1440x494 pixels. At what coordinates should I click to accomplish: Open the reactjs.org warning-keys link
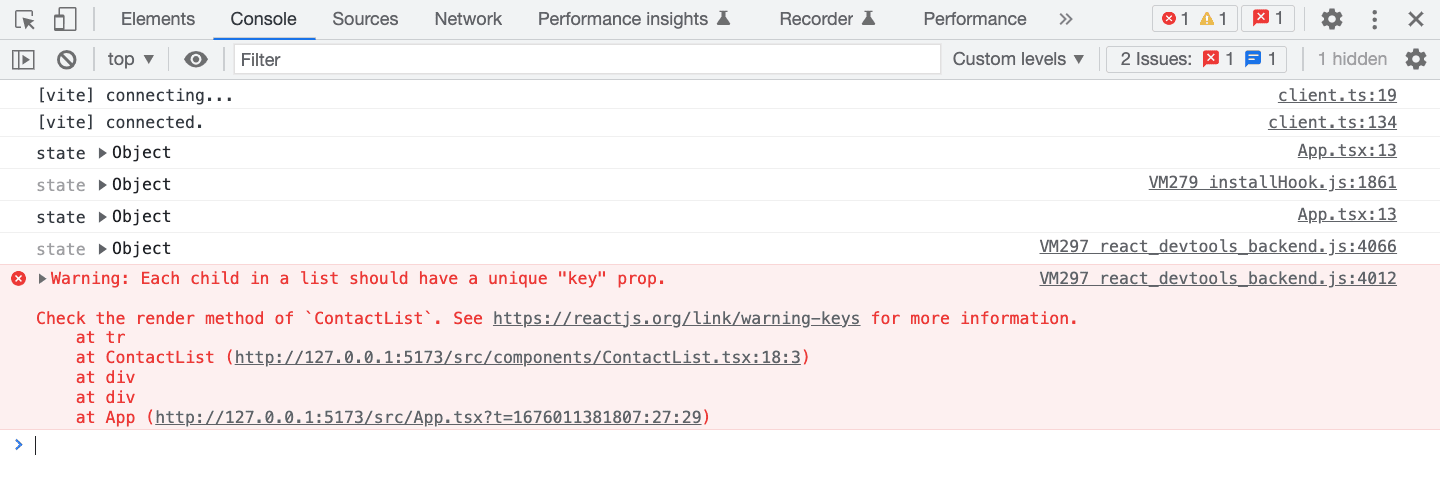676,318
